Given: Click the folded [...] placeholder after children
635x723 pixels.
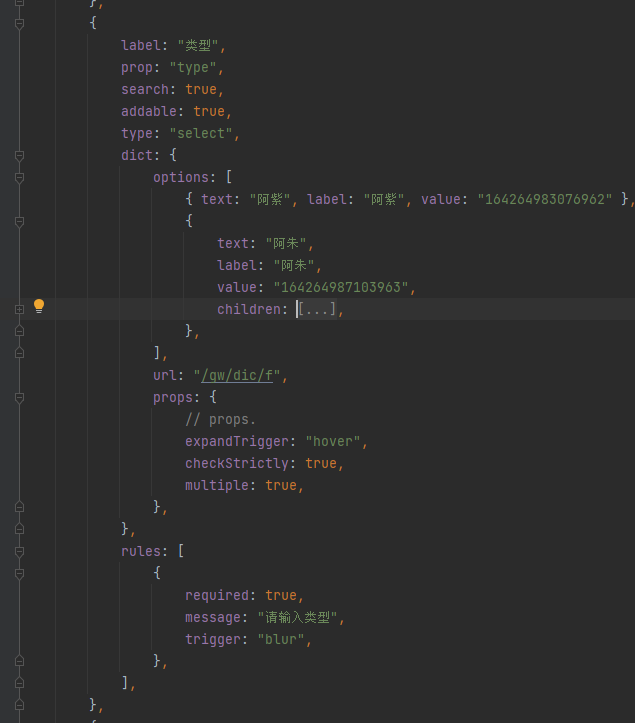Looking at the screenshot, I should tap(317, 309).
